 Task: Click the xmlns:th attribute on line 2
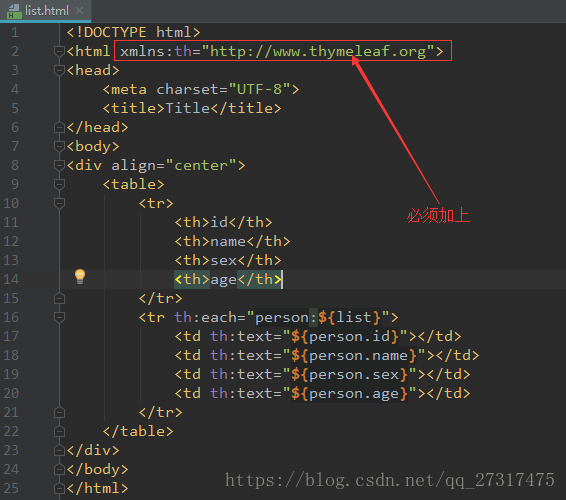[156, 51]
